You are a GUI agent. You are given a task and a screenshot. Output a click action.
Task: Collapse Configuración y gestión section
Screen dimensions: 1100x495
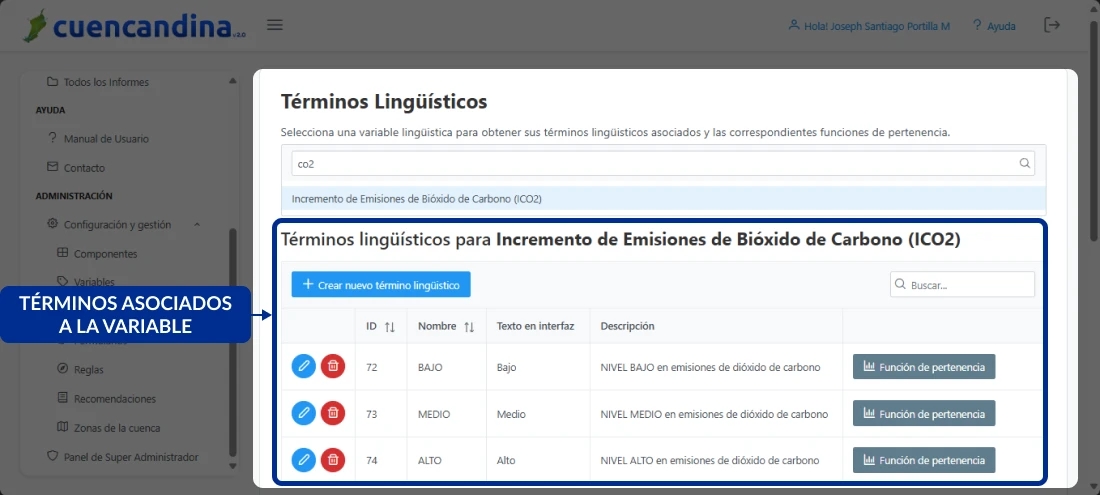coord(197,225)
